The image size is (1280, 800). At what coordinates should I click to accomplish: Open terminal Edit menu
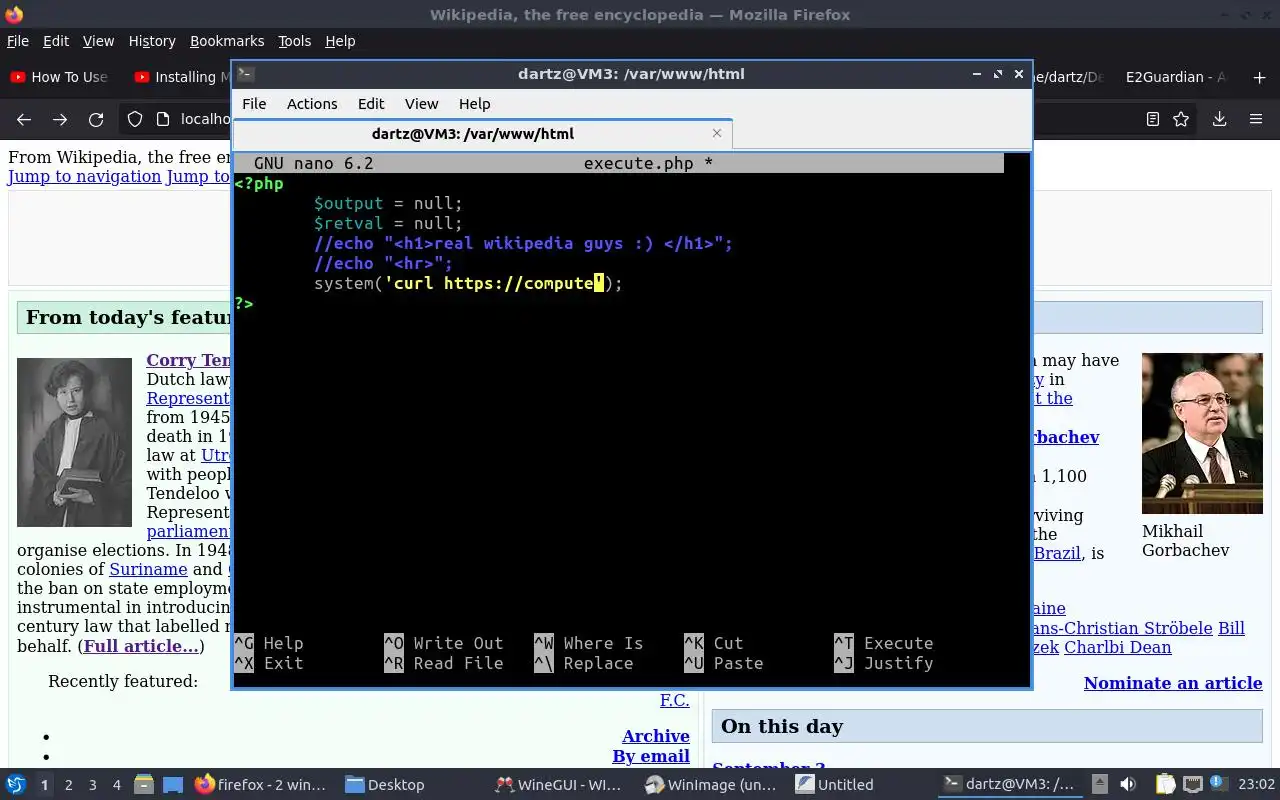pyautogui.click(x=371, y=104)
